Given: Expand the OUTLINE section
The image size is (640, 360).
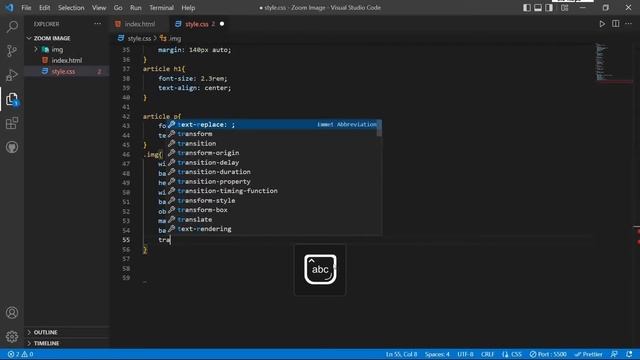Looking at the screenshot, I should (x=67, y=332).
